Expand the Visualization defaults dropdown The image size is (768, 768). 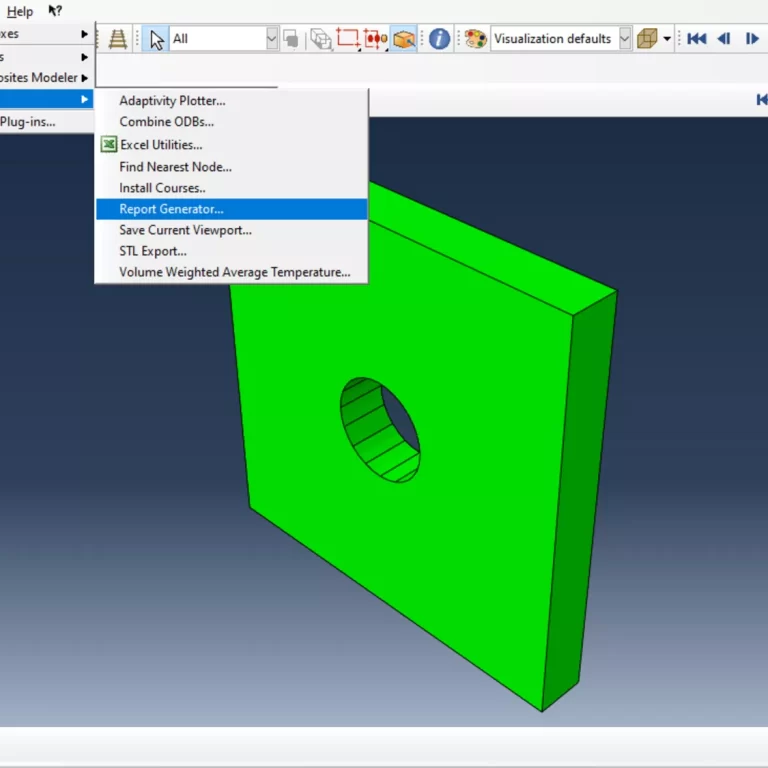(x=625, y=39)
